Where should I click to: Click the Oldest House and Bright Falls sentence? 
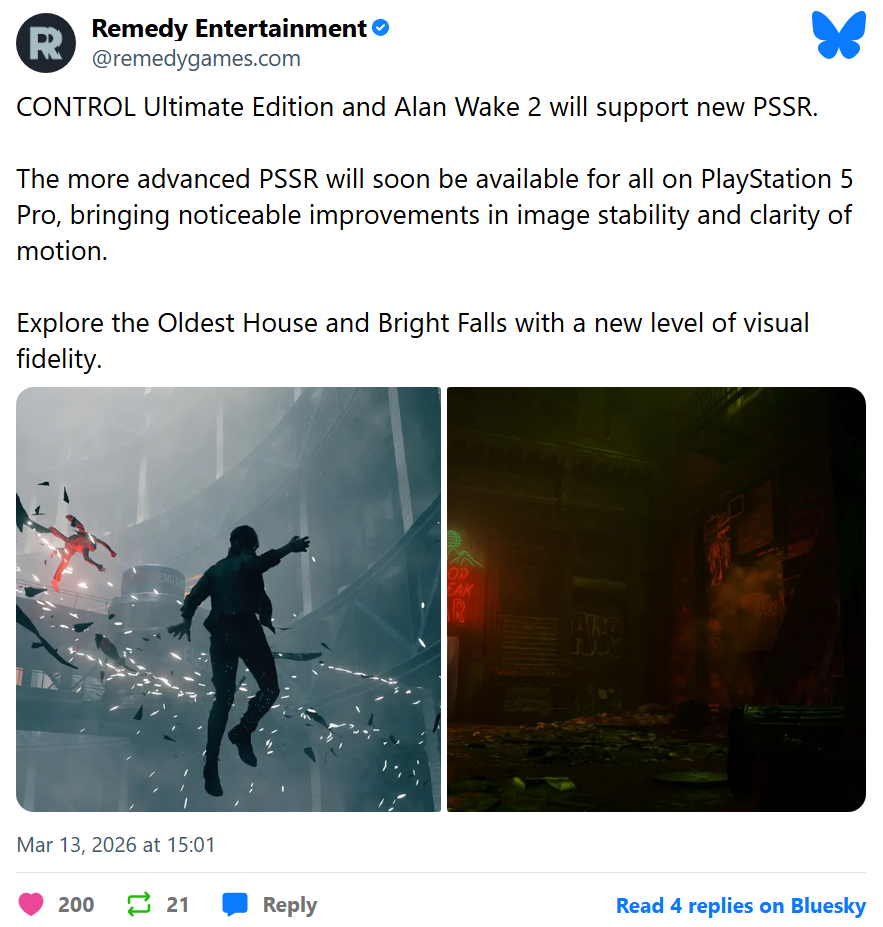point(413,341)
